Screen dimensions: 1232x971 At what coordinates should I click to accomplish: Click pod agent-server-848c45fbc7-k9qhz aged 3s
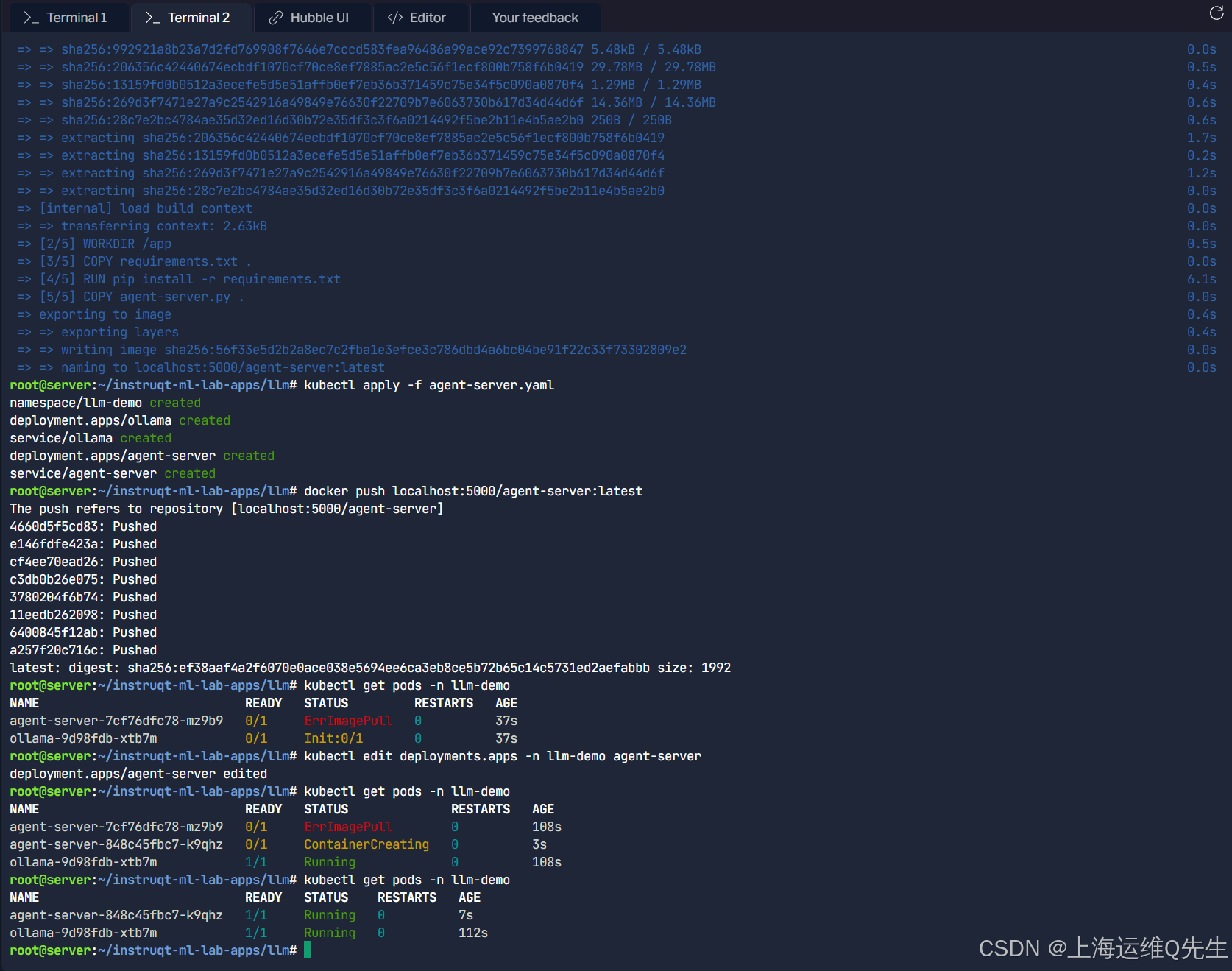(x=116, y=844)
